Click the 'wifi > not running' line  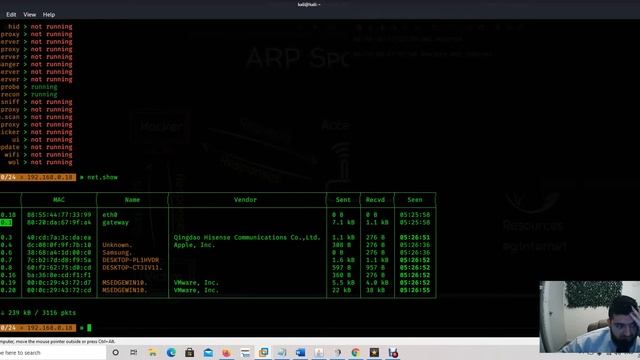[x=38, y=155]
